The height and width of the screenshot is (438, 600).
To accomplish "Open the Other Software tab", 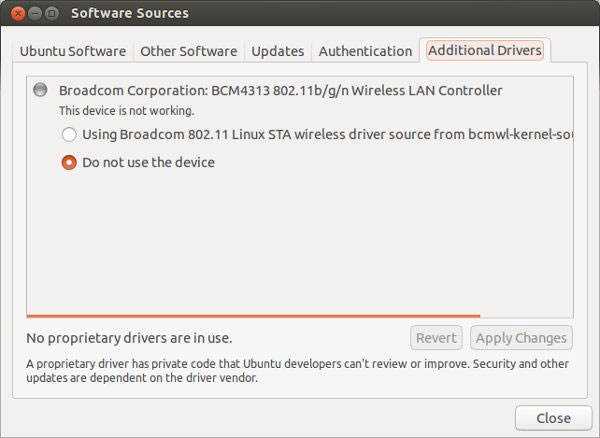I will (189, 51).
